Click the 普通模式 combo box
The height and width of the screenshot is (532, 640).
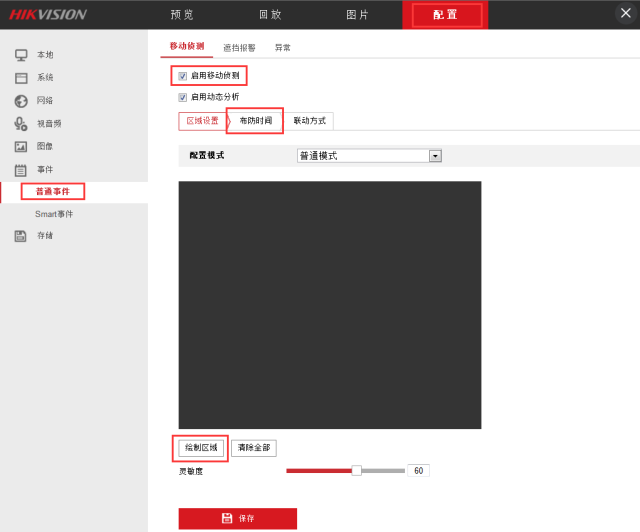(x=369, y=156)
